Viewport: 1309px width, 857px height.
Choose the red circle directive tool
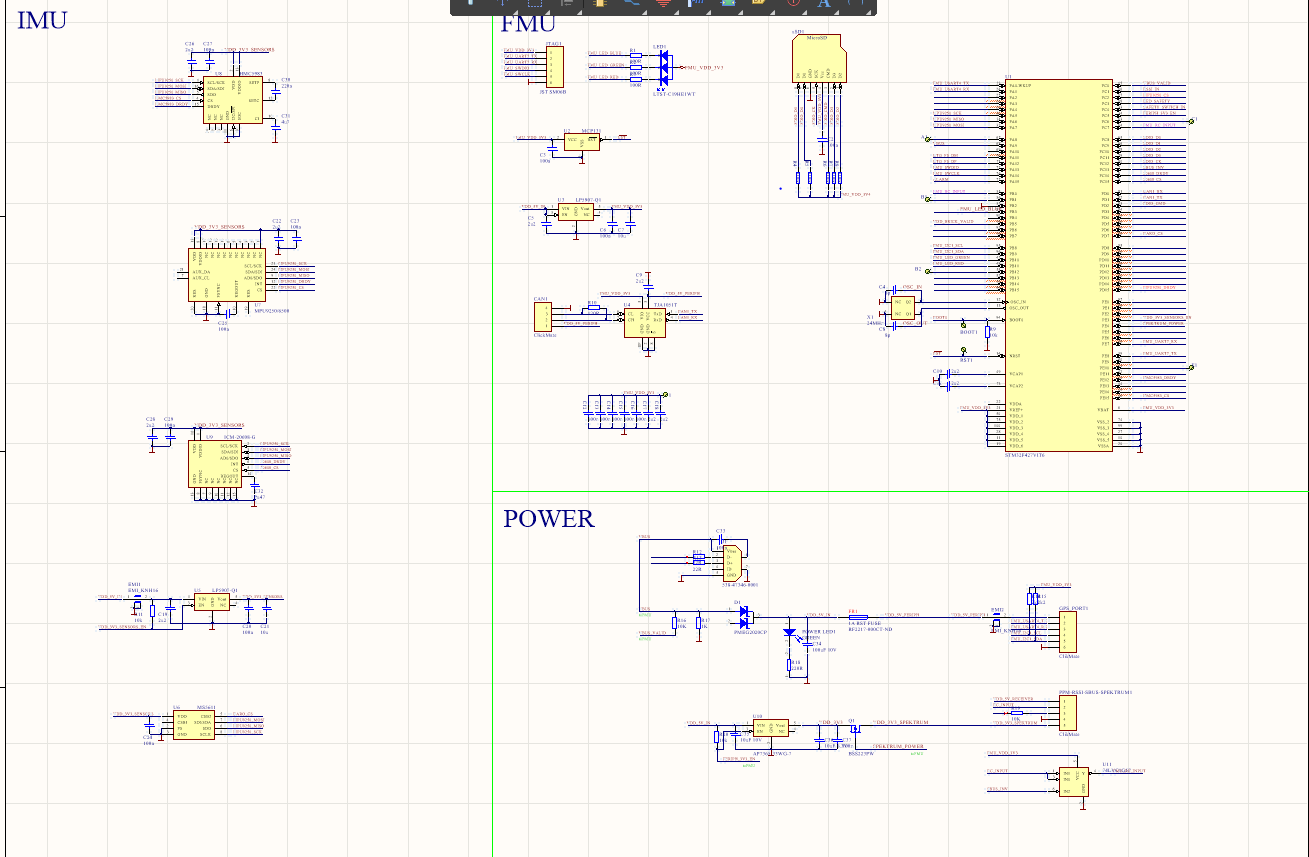793,4
